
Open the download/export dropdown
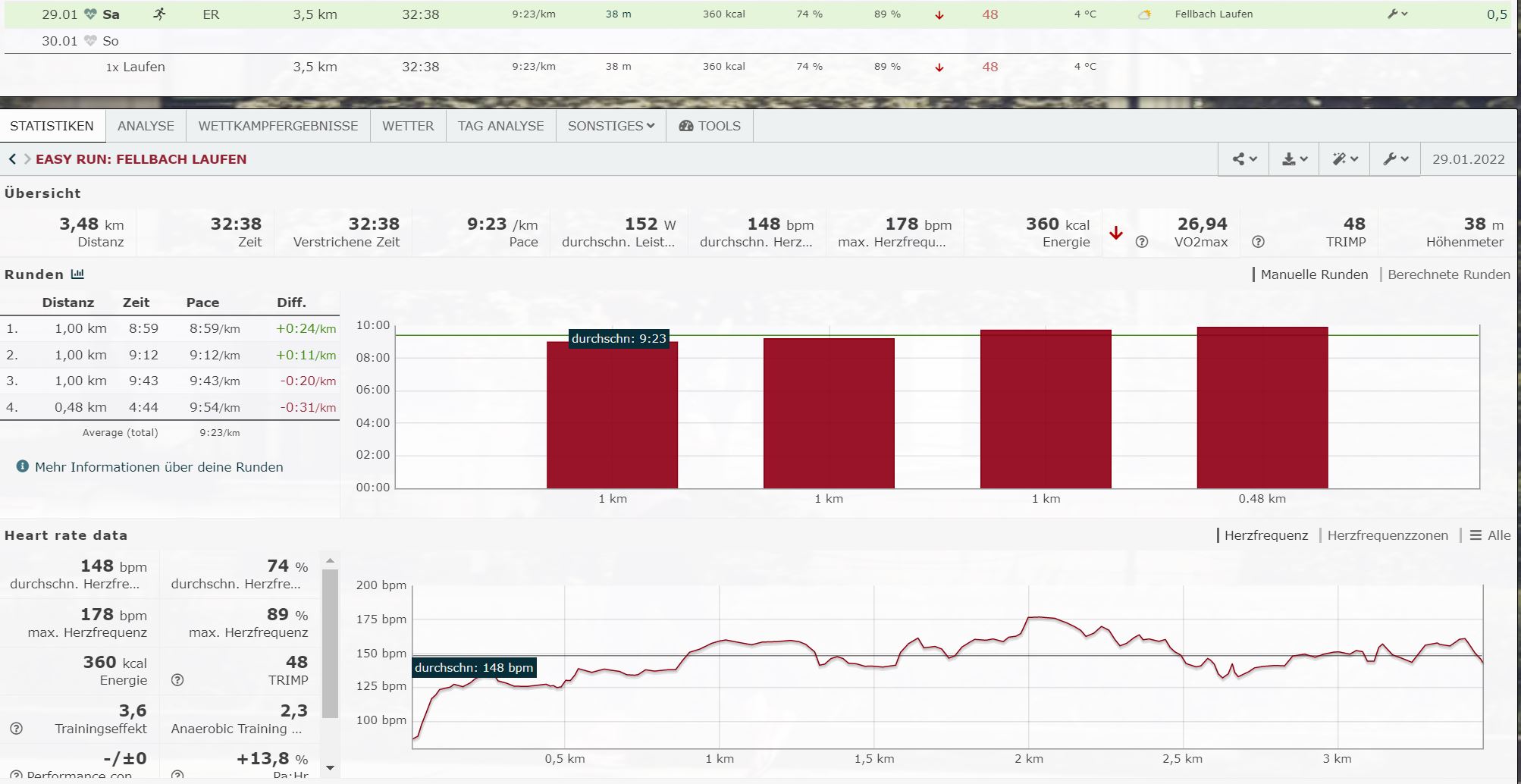coord(1294,159)
